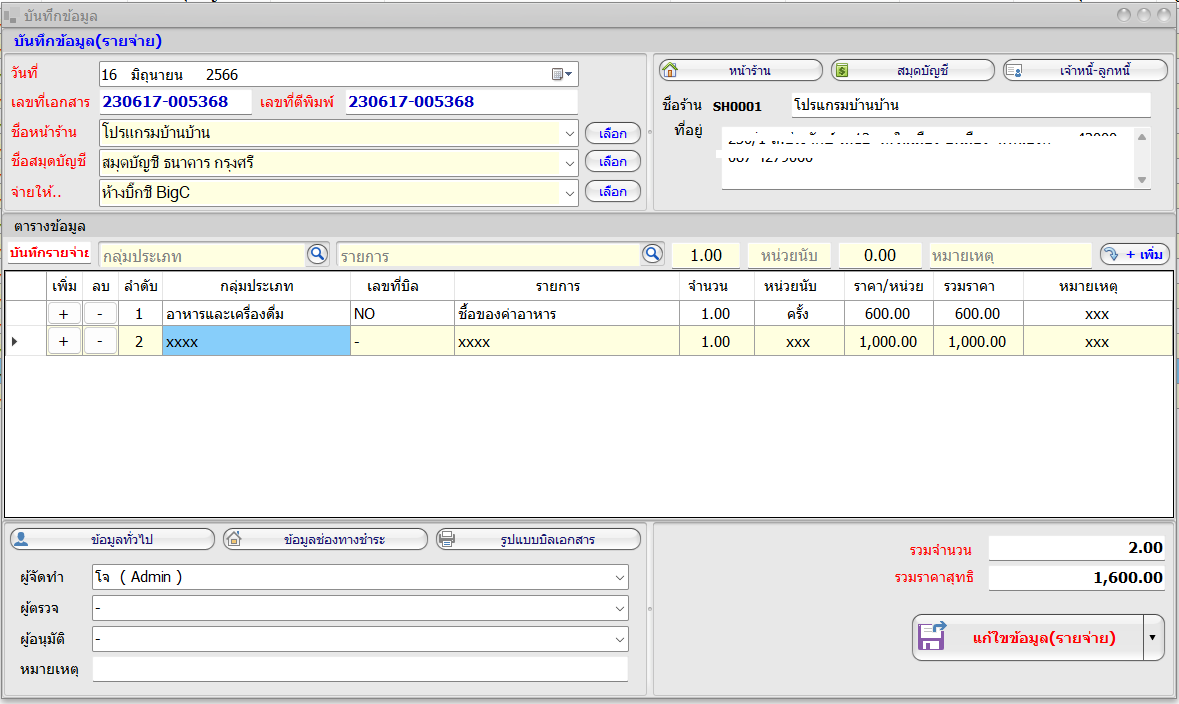
Task: Click the ชื่อร้าน field โปรแกรมบ้านบ้าน
Action: click(x=971, y=105)
